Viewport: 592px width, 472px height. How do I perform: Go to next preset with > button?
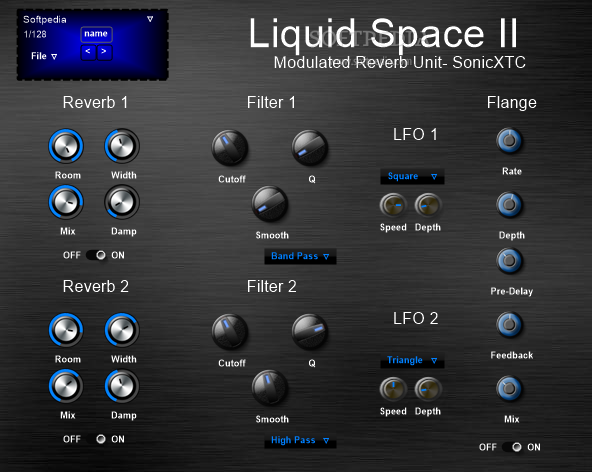(x=104, y=52)
